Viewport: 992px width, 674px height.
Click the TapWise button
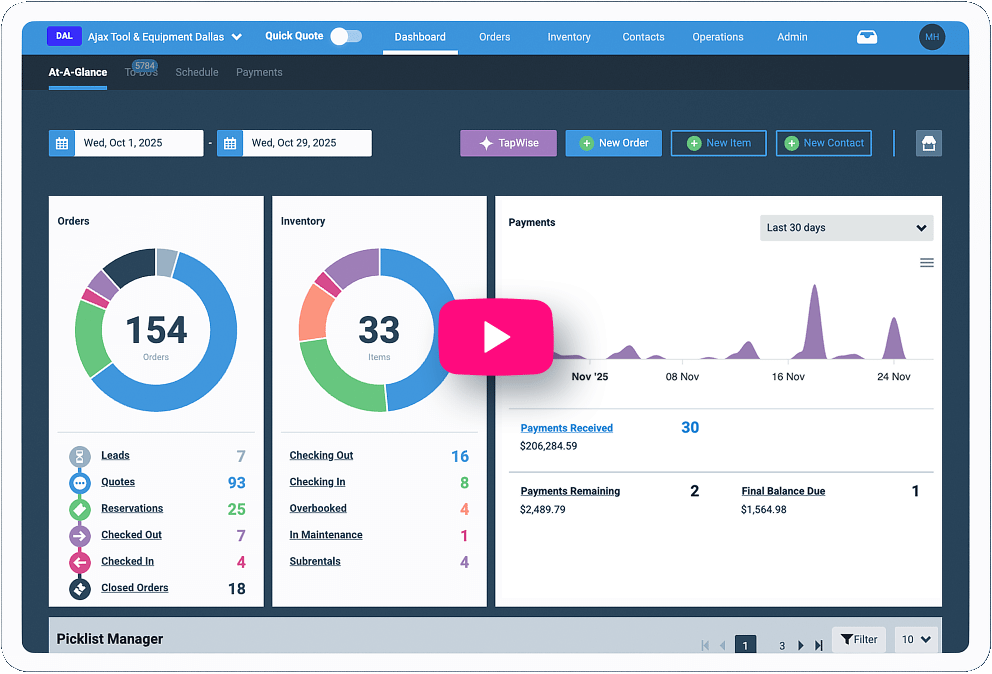point(507,143)
